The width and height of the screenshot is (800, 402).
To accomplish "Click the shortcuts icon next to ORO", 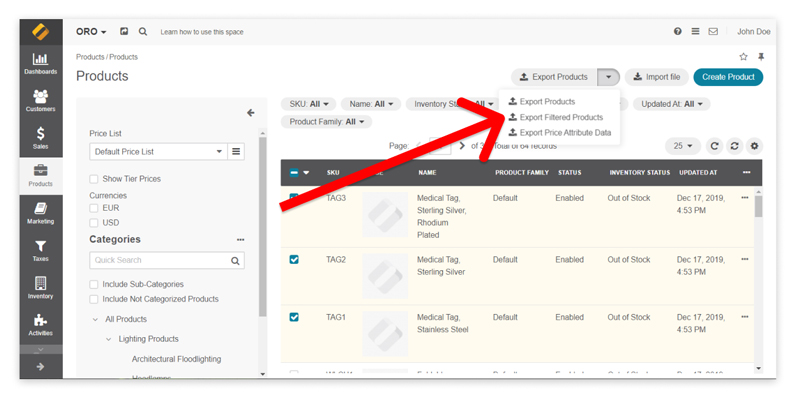I will tap(124, 32).
